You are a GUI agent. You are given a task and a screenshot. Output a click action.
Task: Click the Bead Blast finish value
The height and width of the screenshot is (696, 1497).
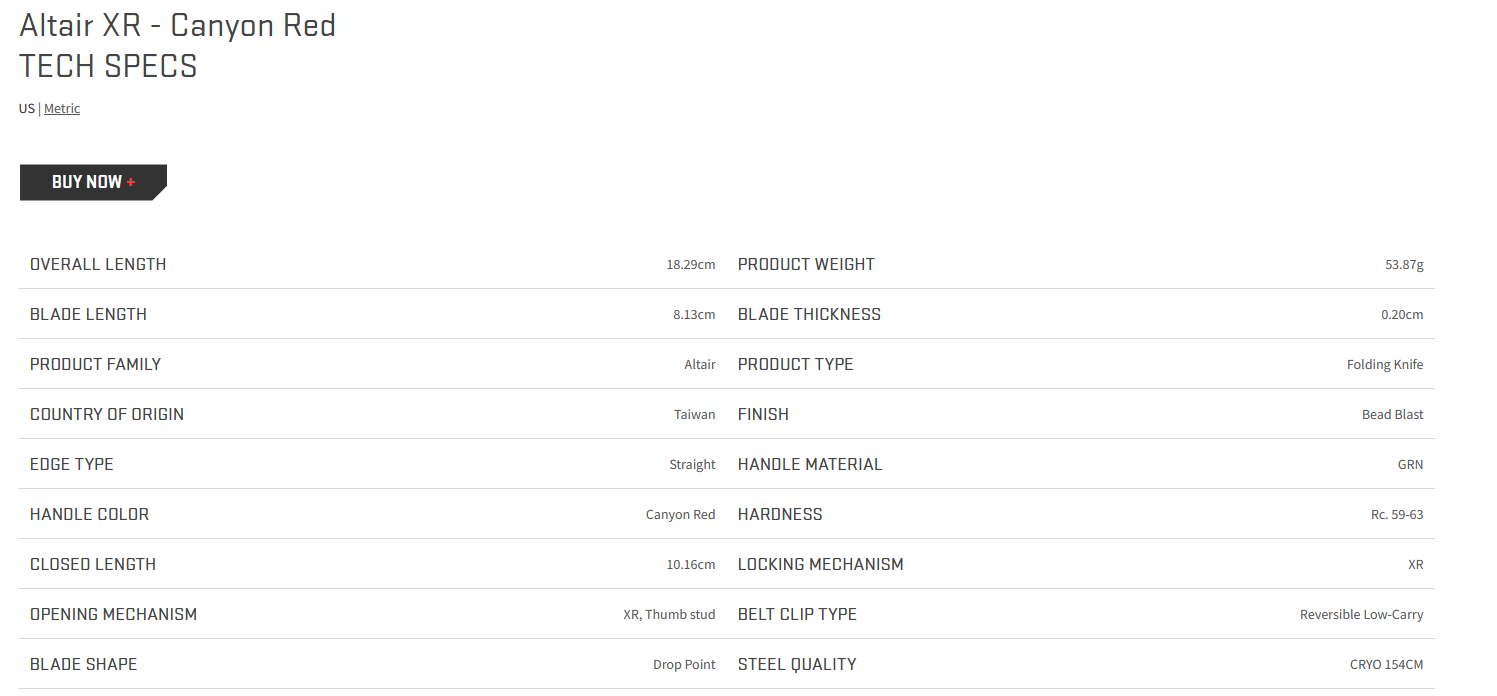(x=1393, y=415)
